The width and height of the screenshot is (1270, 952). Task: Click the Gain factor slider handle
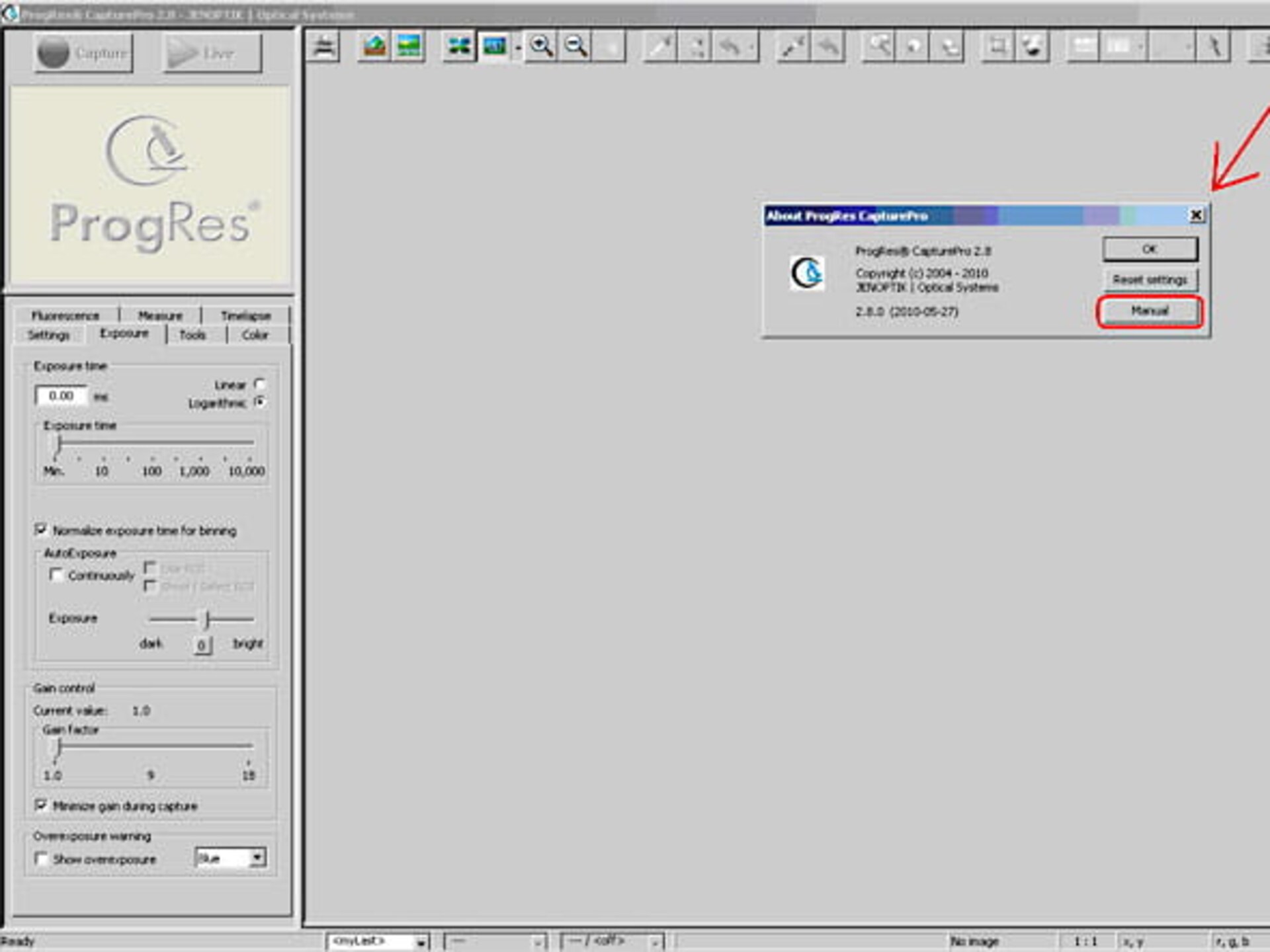pos(58,748)
